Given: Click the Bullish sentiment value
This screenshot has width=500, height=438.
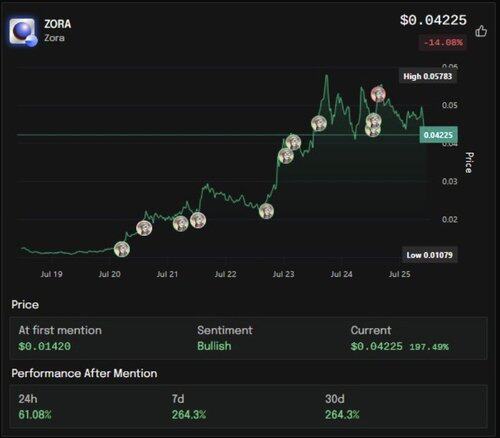Looking at the screenshot, I should [214, 346].
